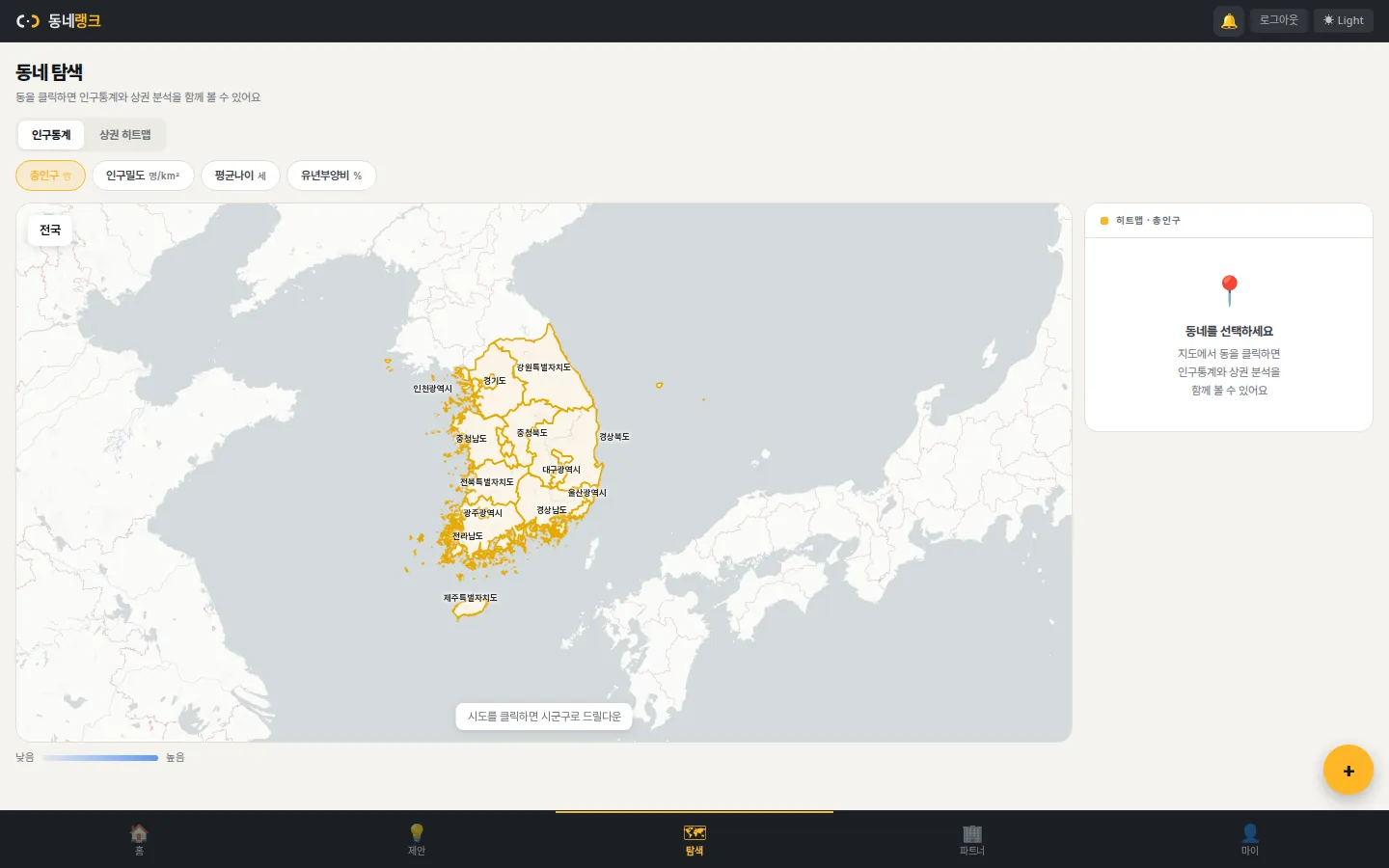Open 마이 profile in bottom navigation
Image resolution: width=1389 pixels, height=868 pixels.
[x=1250, y=839]
